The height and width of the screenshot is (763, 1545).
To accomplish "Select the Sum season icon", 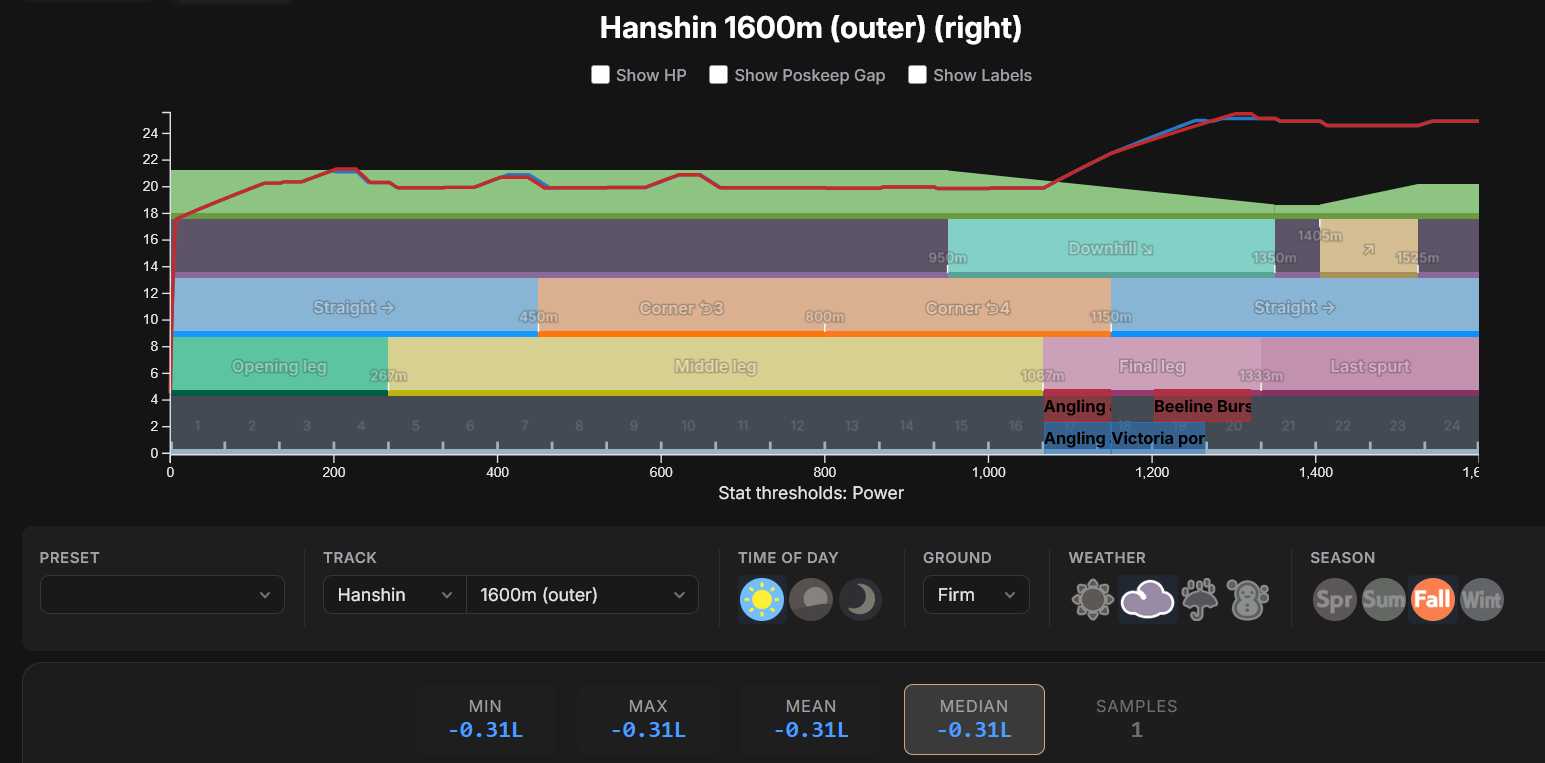I will (1383, 600).
